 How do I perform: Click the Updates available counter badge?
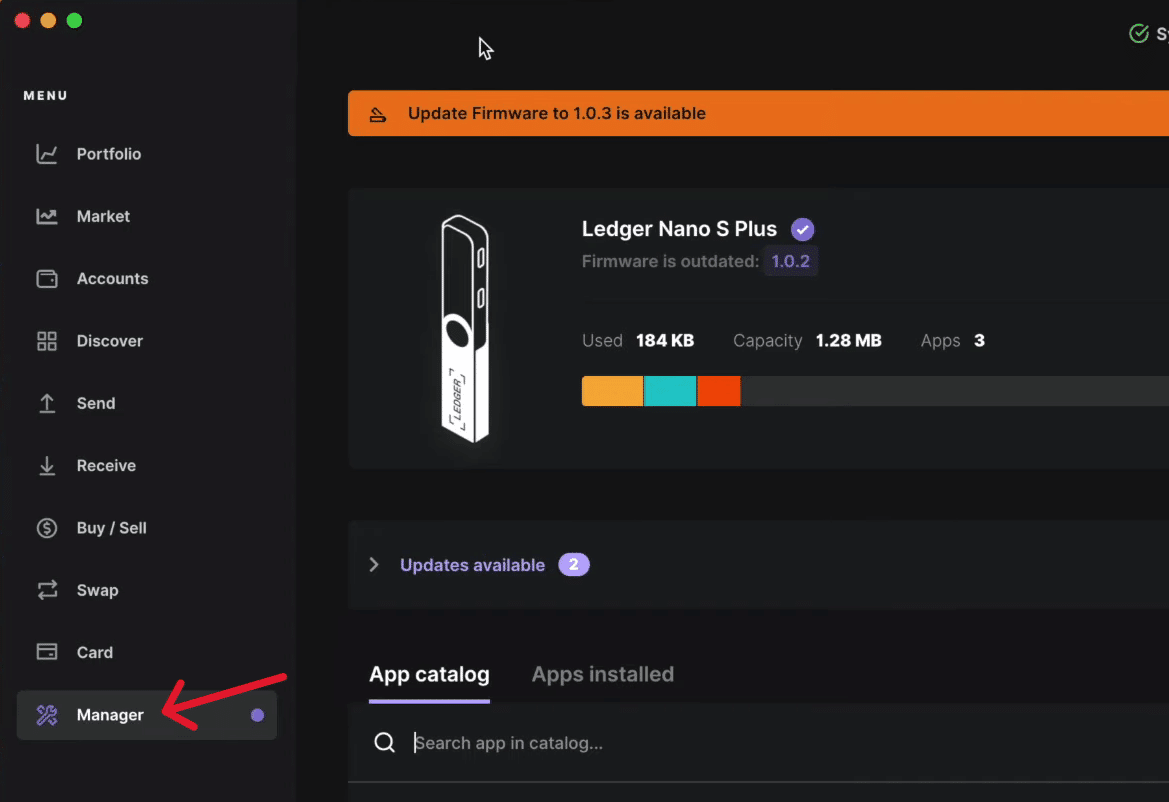tap(574, 564)
